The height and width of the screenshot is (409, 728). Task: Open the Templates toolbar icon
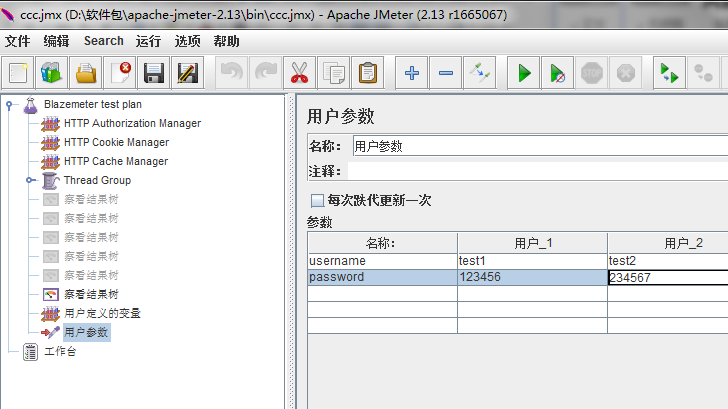[52, 73]
